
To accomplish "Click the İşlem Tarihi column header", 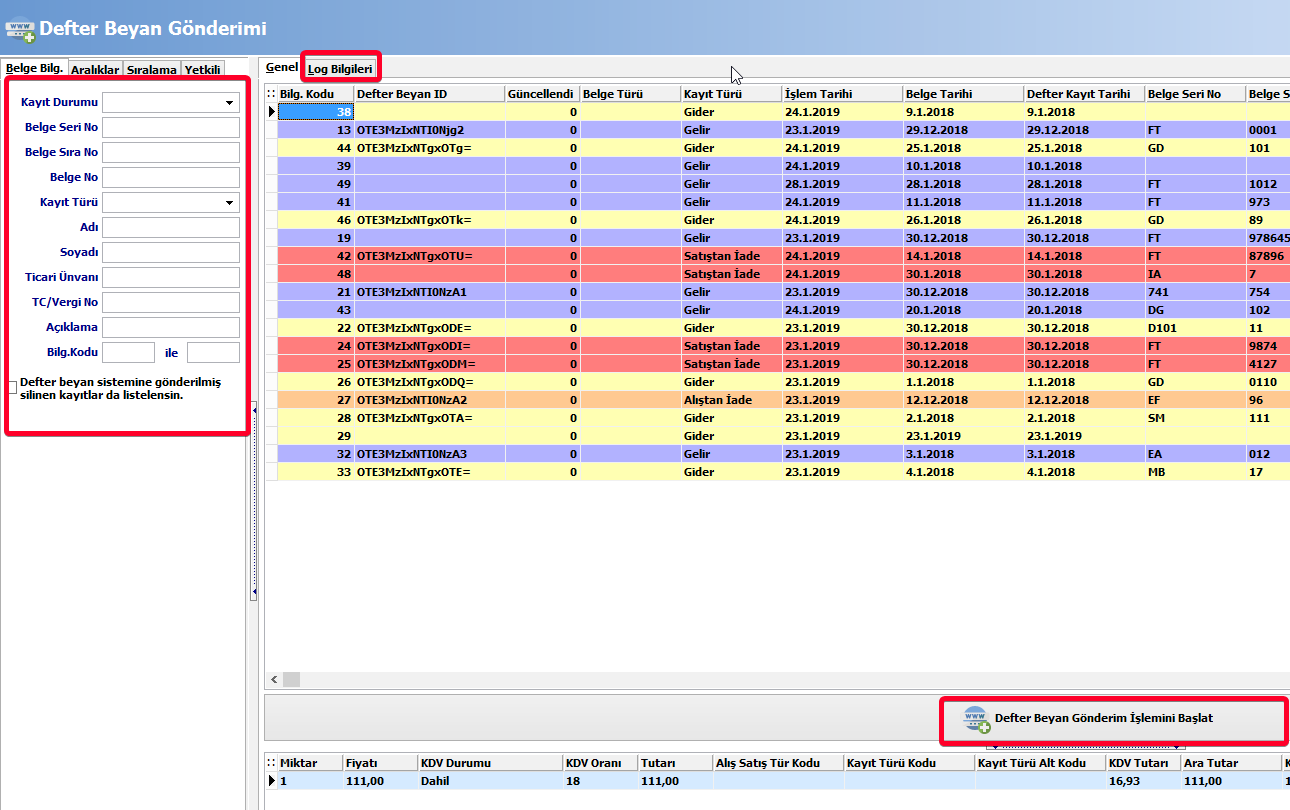I will point(842,94).
